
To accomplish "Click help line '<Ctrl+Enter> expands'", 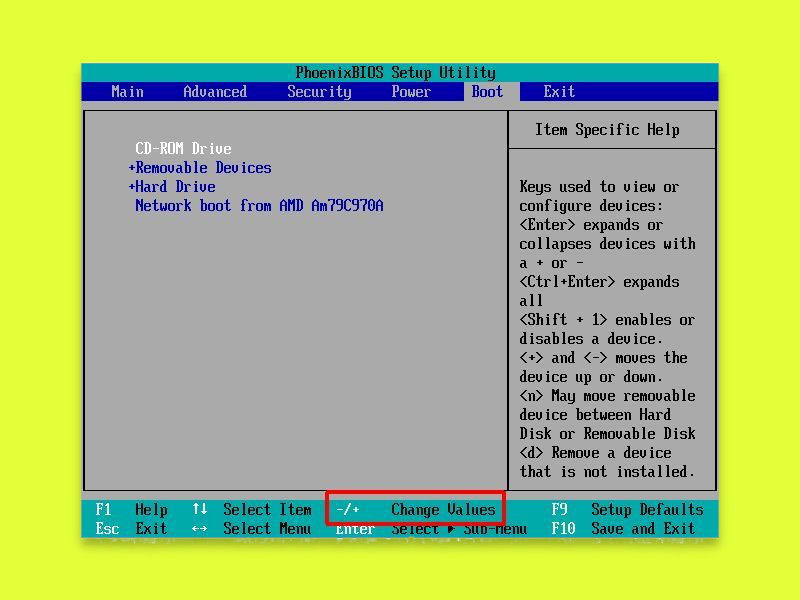I will click(599, 282).
